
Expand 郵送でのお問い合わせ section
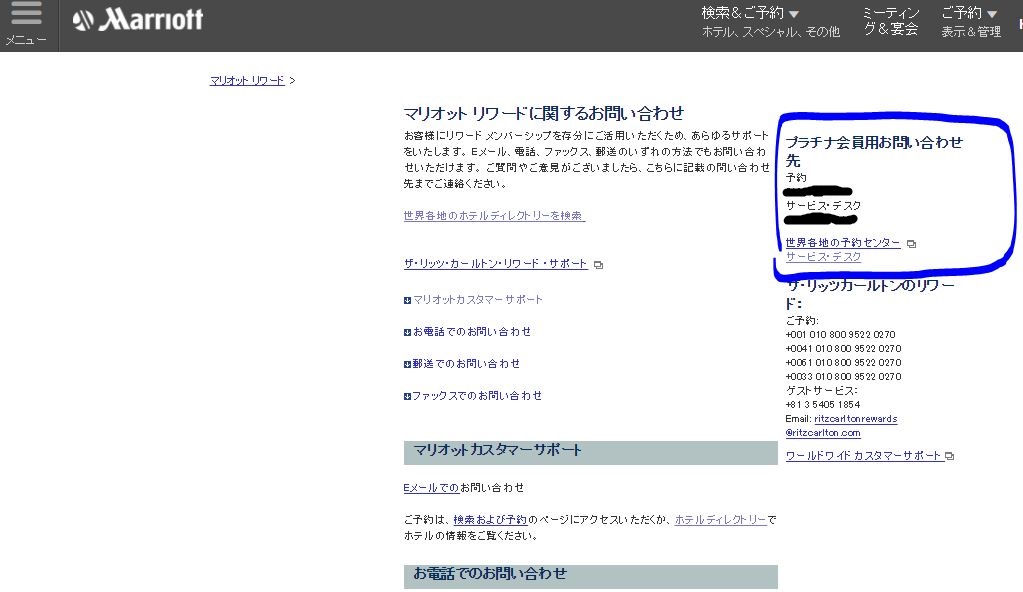pos(462,364)
